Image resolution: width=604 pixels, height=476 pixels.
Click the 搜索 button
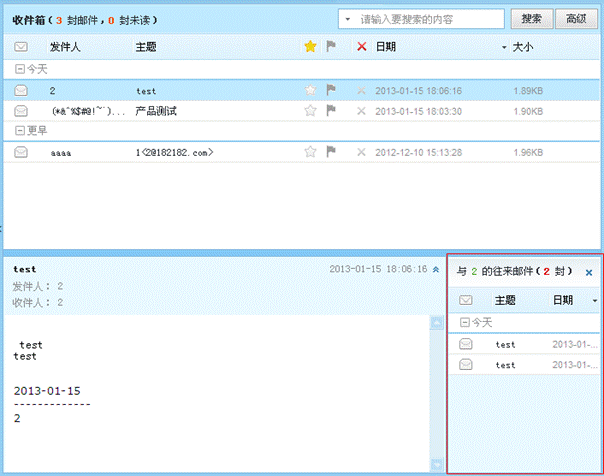click(x=532, y=19)
